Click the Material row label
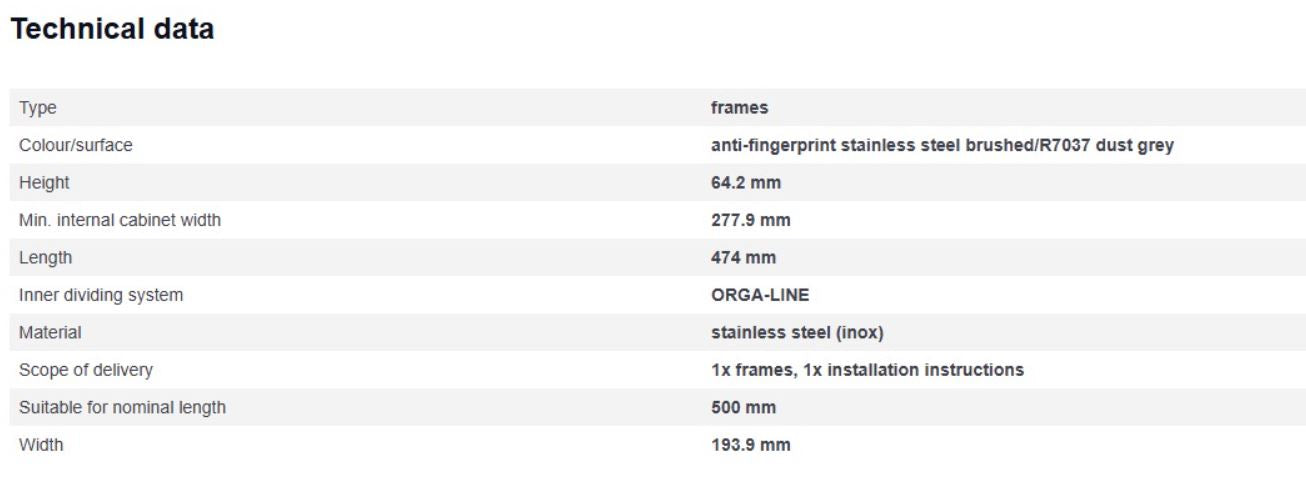 click(51, 332)
